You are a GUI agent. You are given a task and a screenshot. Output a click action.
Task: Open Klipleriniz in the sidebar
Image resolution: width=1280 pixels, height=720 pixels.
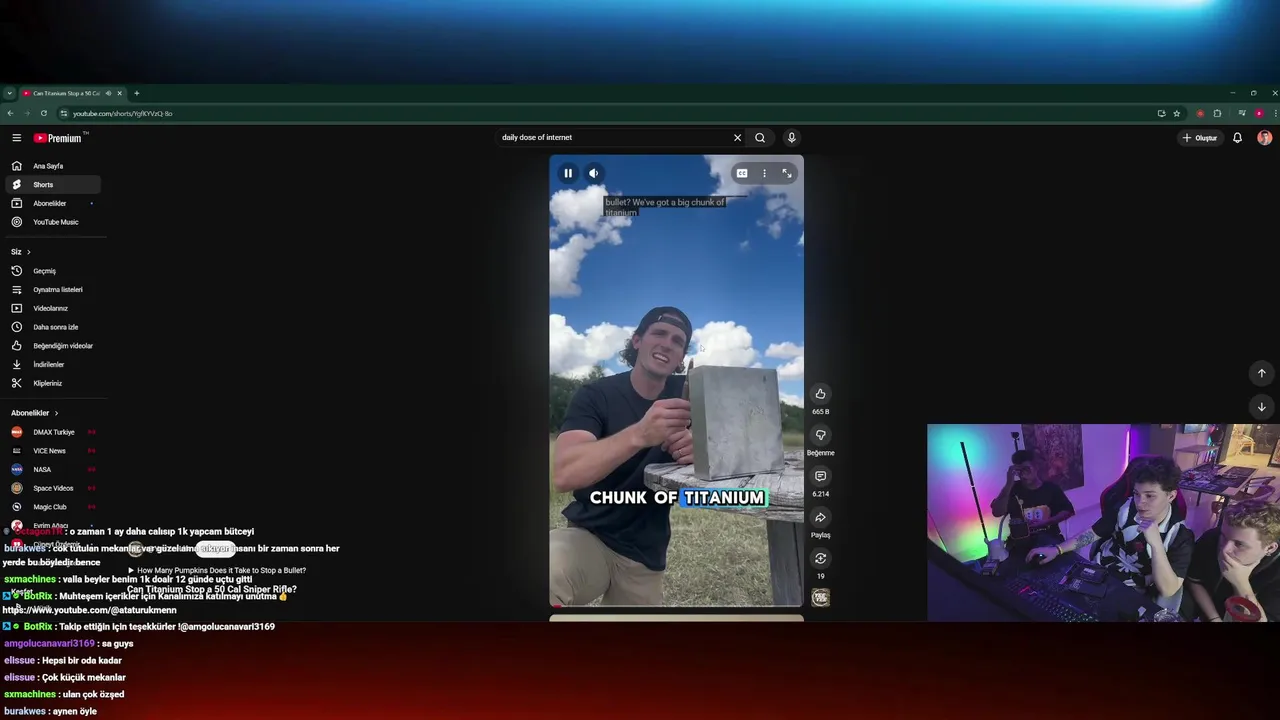tap(53, 383)
